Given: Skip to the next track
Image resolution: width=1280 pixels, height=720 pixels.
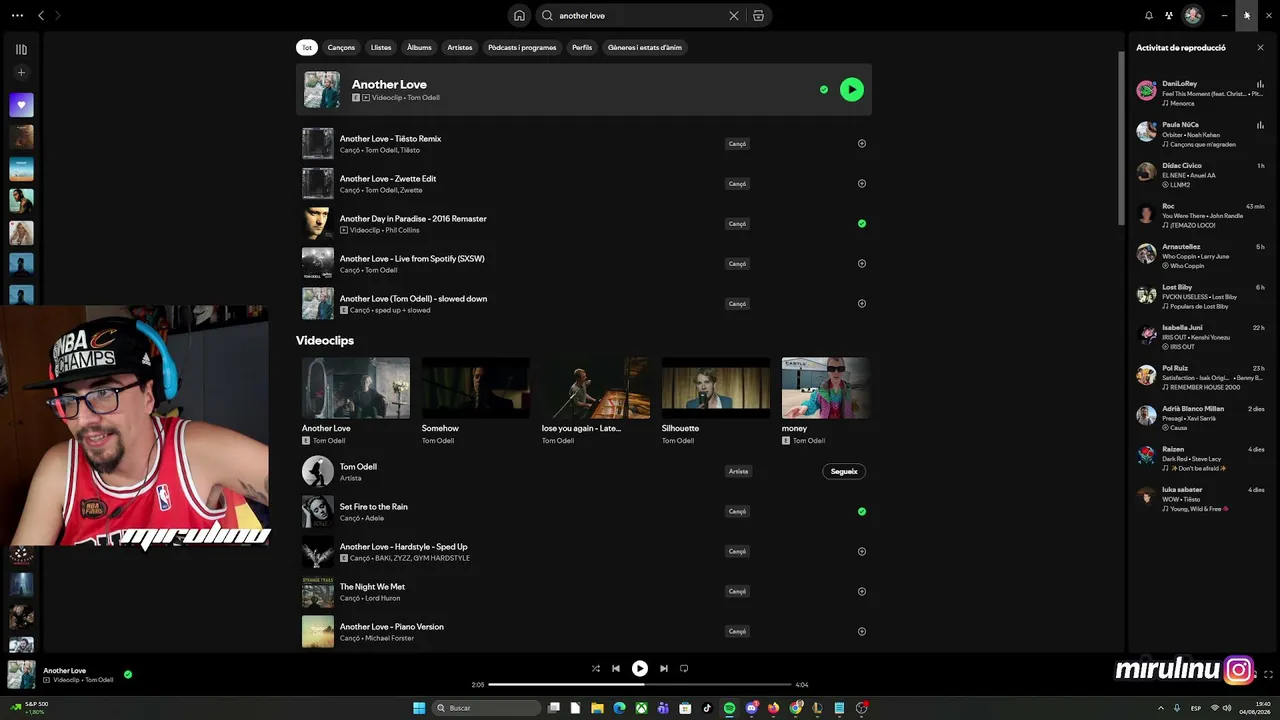Looking at the screenshot, I should click(664, 669).
